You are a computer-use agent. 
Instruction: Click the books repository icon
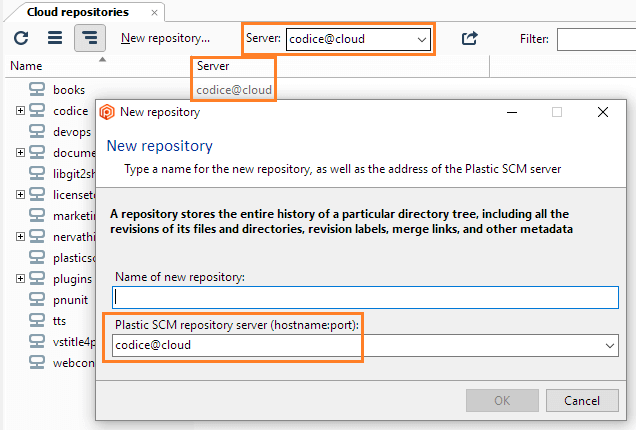click(37, 89)
